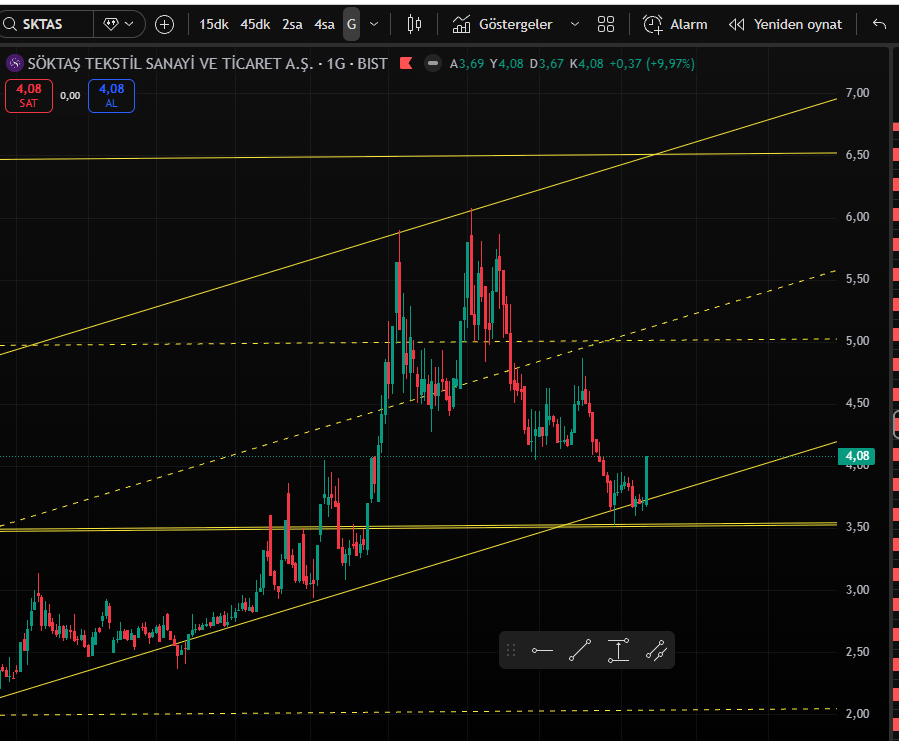Click the purple Söktaş symbol logo
This screenshot has width=899, height=741.
click(x=14, y=63)
